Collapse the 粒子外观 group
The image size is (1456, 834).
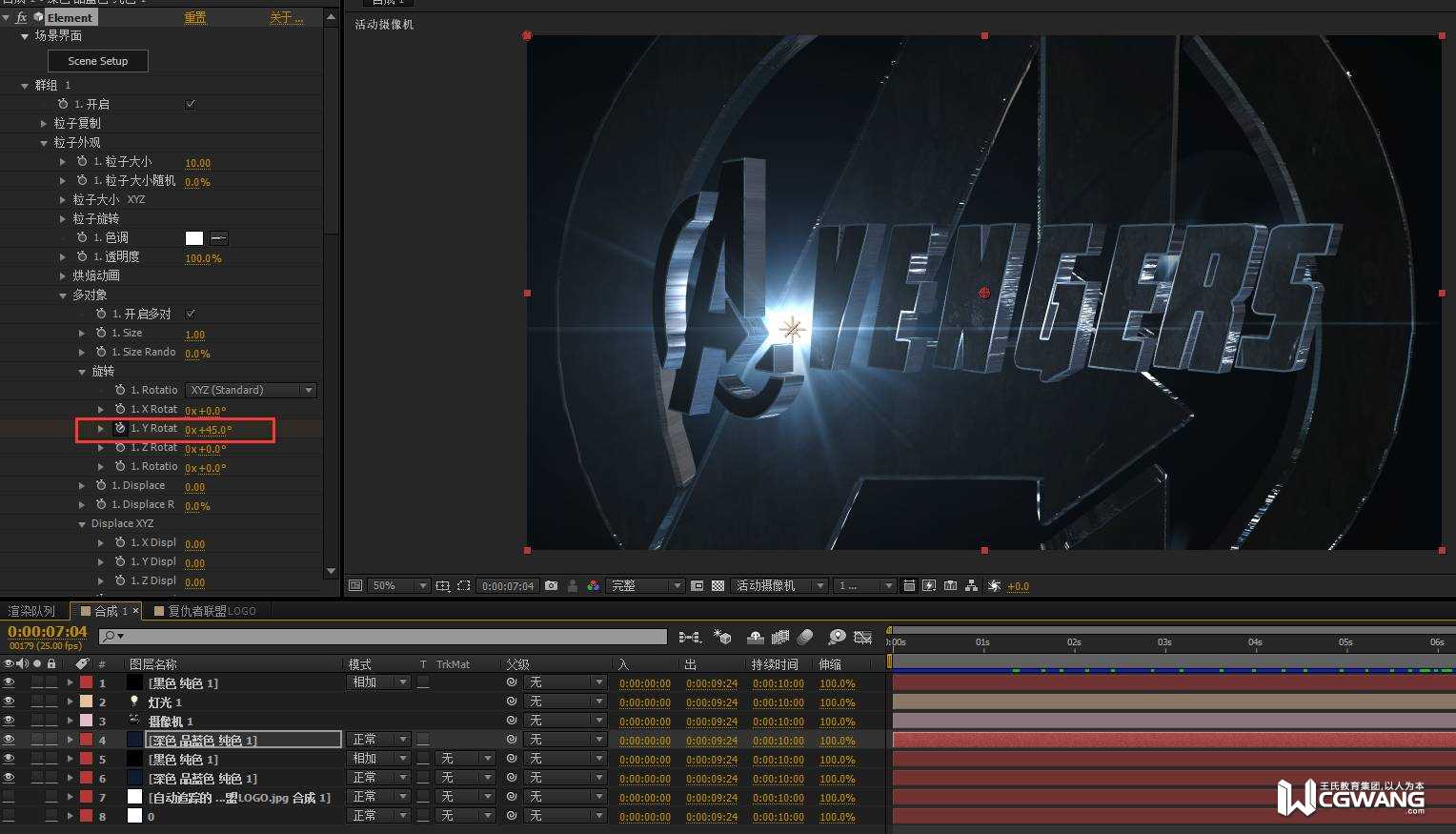pos(44,142)
